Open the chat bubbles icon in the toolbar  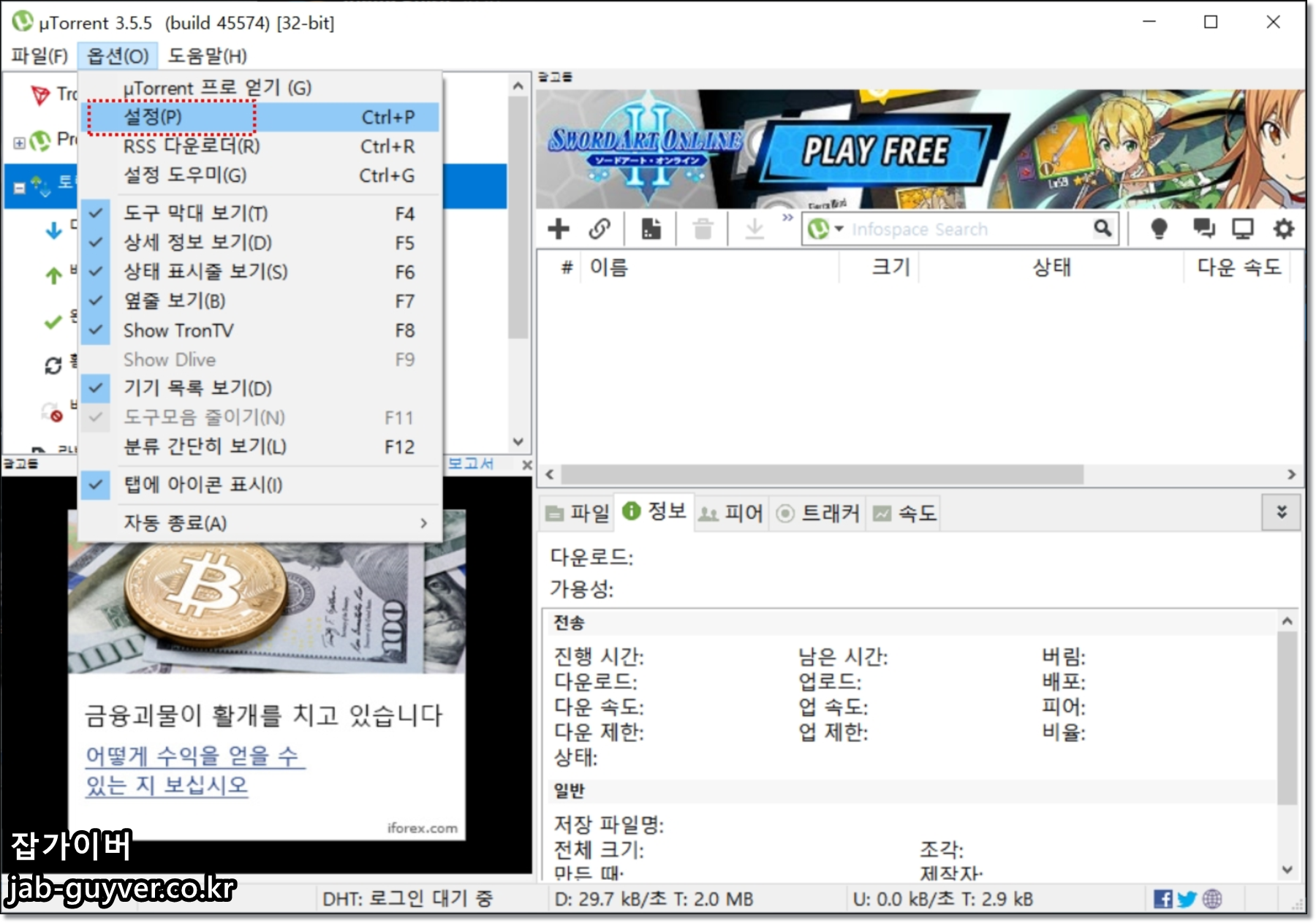click(1203, 229)
